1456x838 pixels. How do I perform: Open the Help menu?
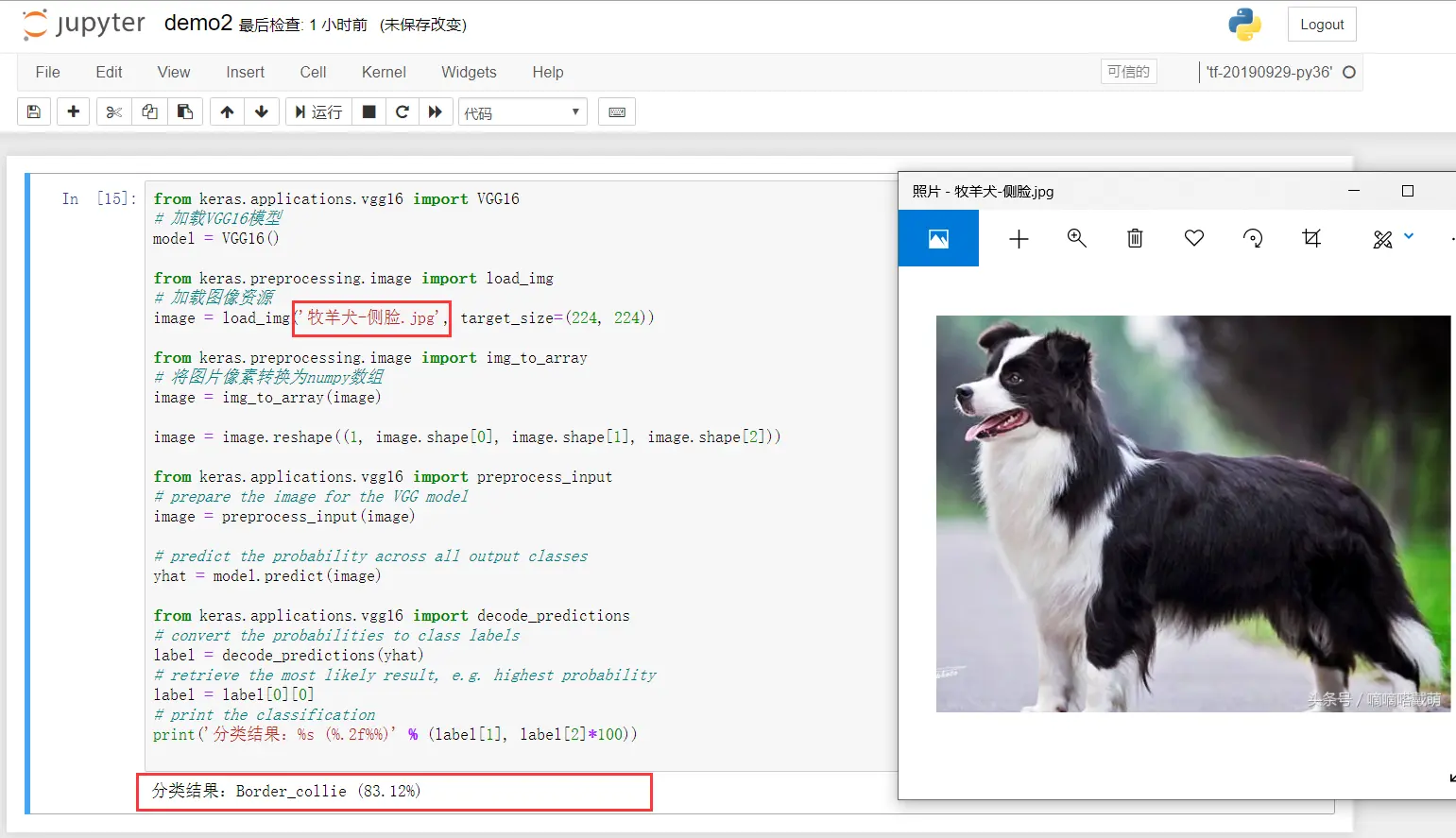(548, 72)
